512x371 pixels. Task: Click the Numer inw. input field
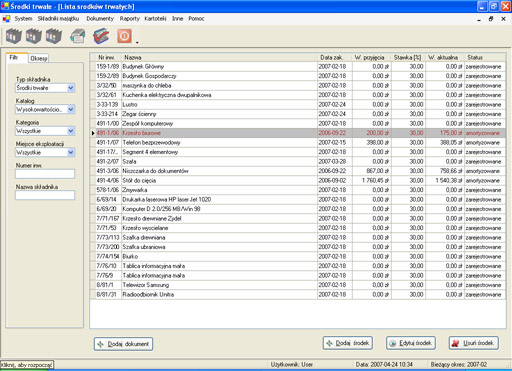(x=45, y=174)
